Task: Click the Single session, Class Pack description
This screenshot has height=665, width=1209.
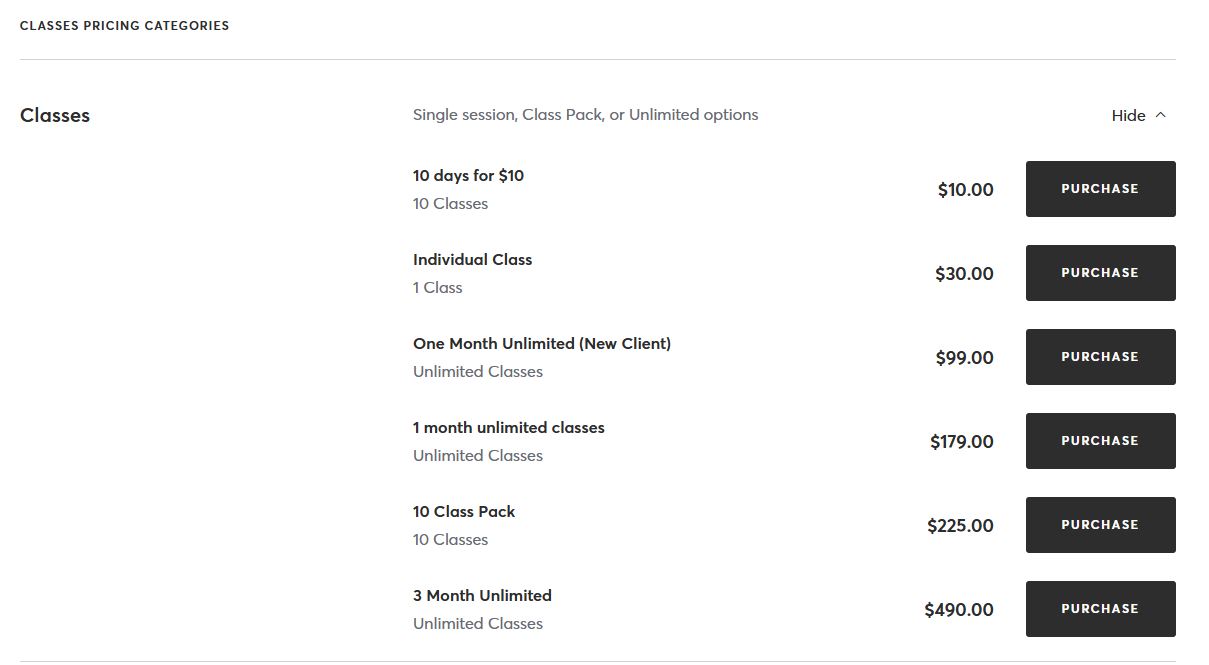Action: (x=585, y=115)
